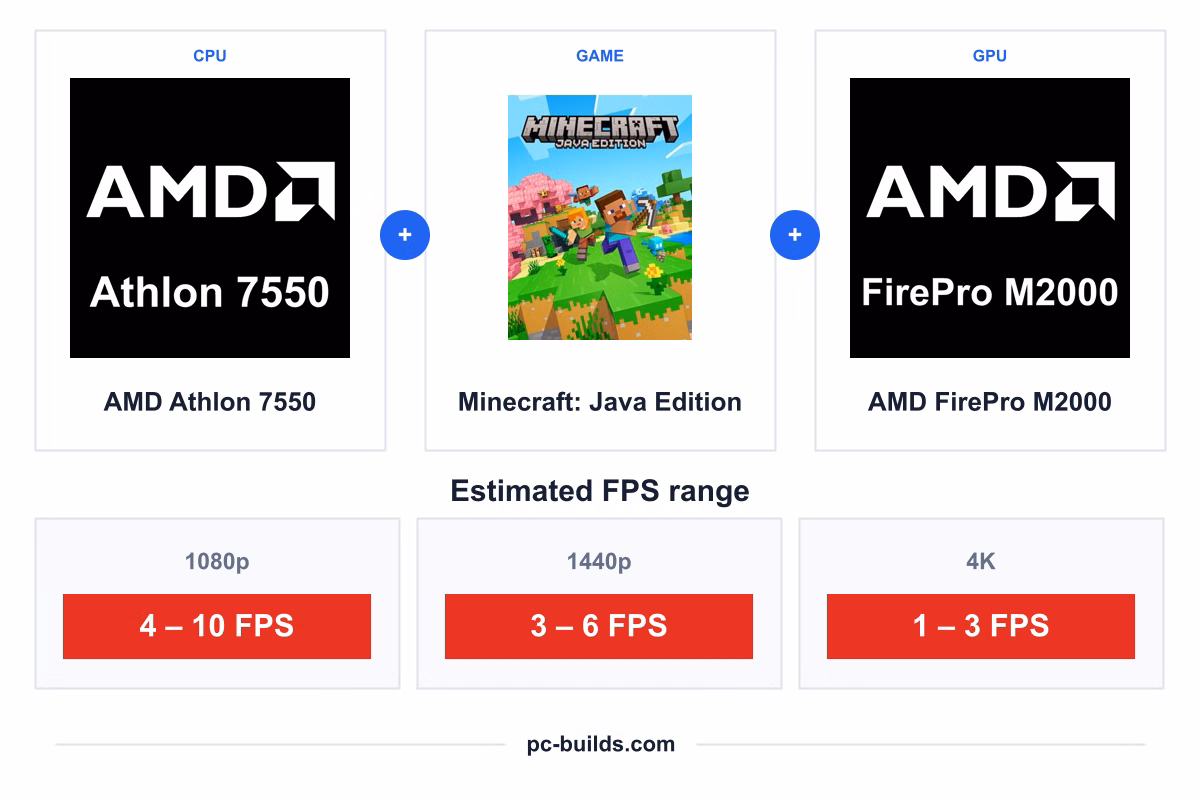
Task: Click the blue plus icon between game and GPU
Action: [795, 235]
